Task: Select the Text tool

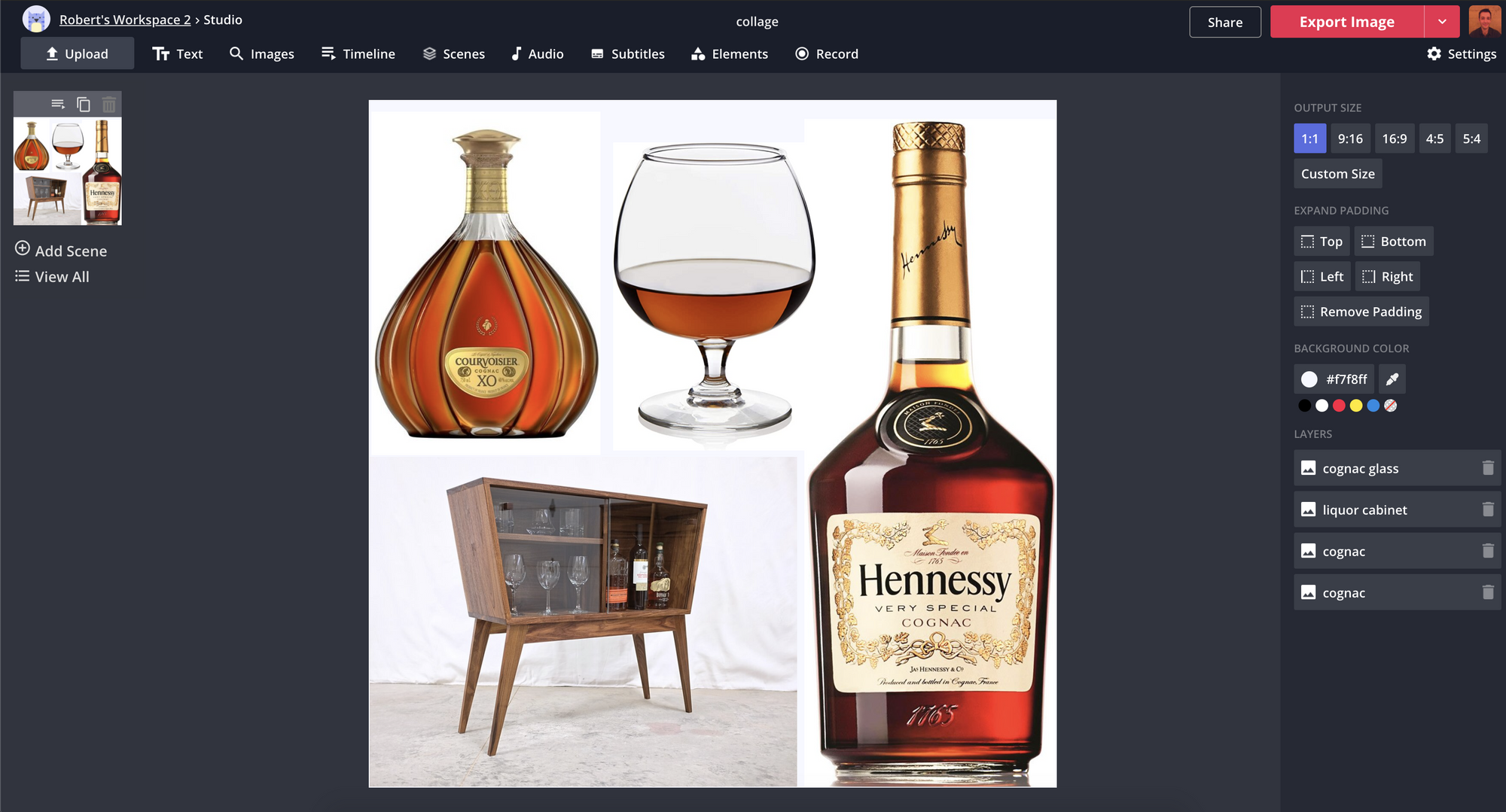Action: coord(178,53)
